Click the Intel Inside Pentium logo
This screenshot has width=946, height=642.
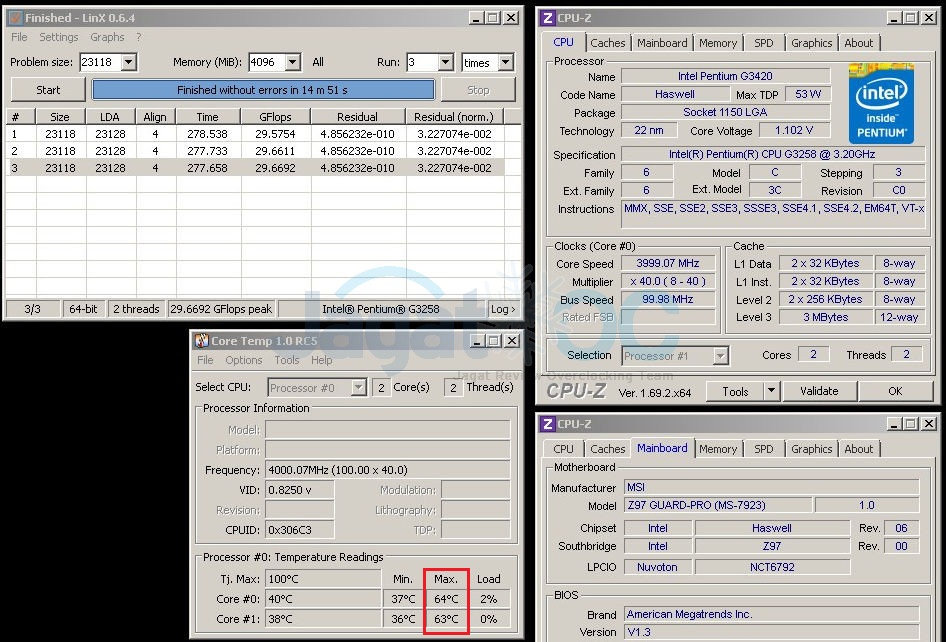880,103
